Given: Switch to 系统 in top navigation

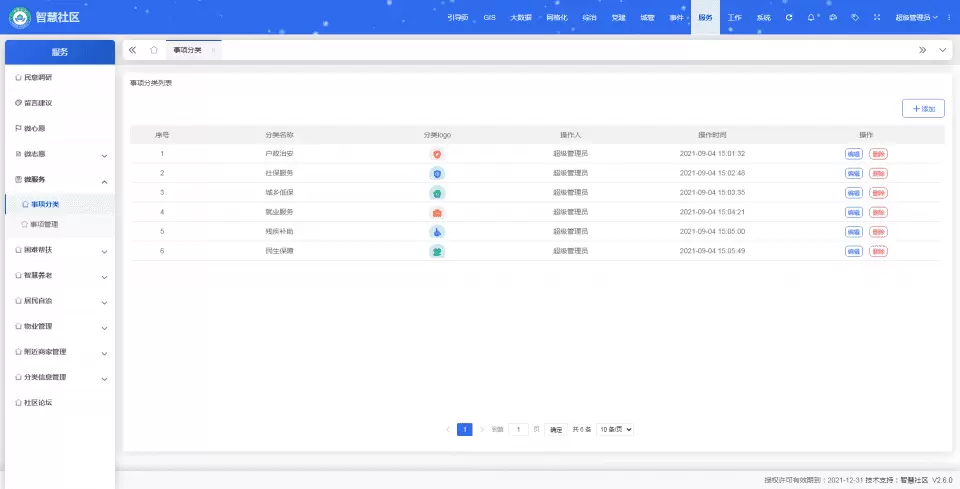Looking at the screenshot, I should 763,18.
